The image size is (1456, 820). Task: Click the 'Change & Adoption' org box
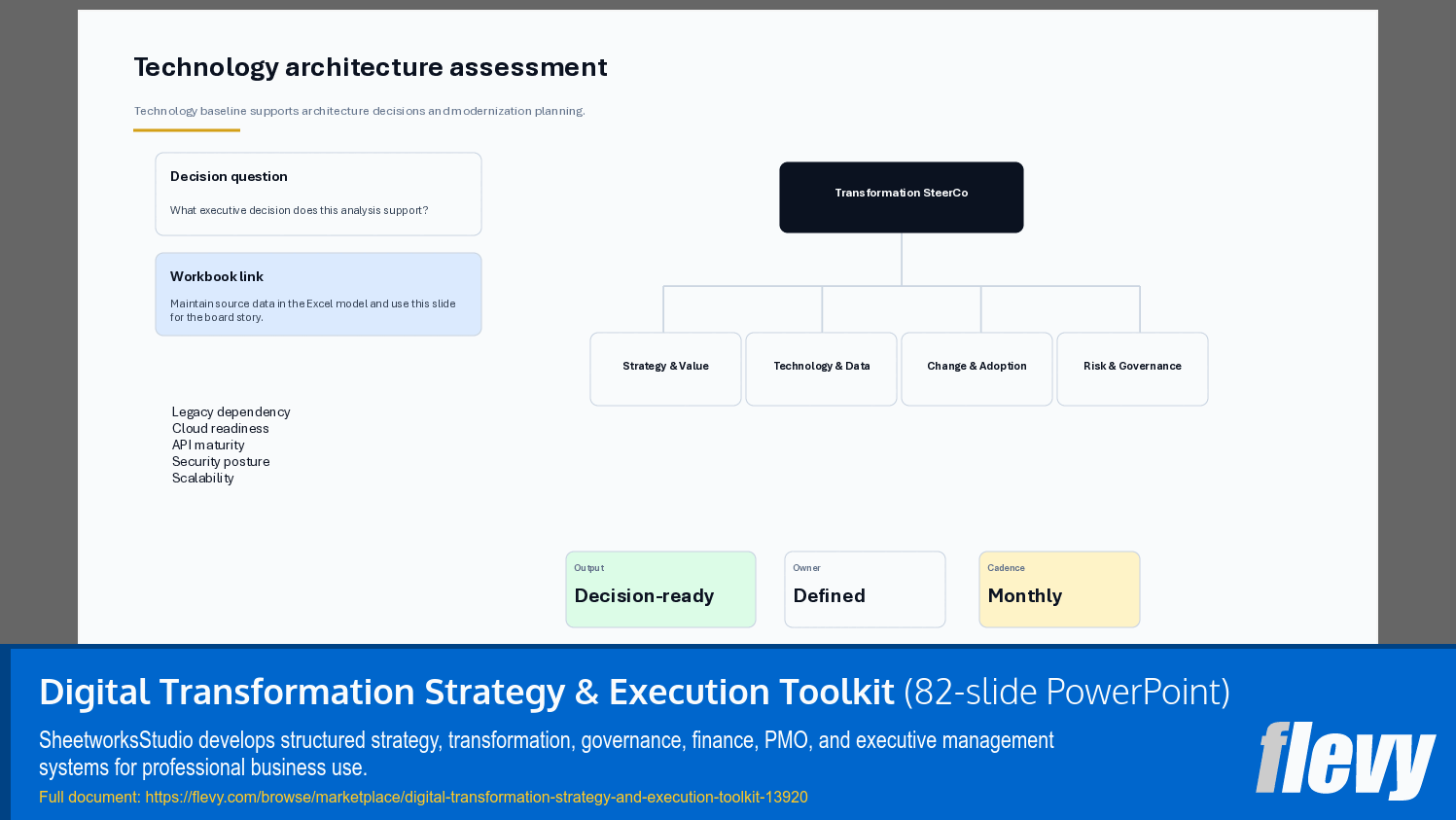pos(977,369)
